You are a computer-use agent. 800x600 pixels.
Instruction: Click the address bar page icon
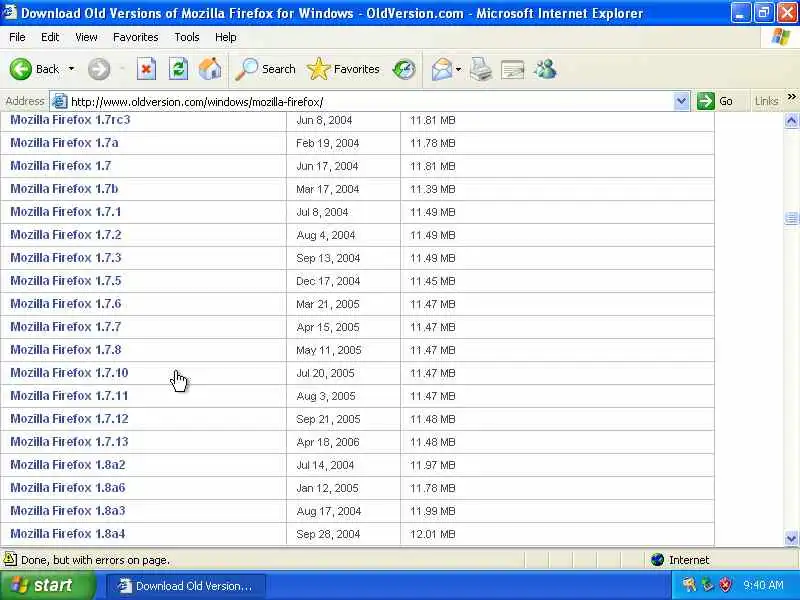click(60, 101)
